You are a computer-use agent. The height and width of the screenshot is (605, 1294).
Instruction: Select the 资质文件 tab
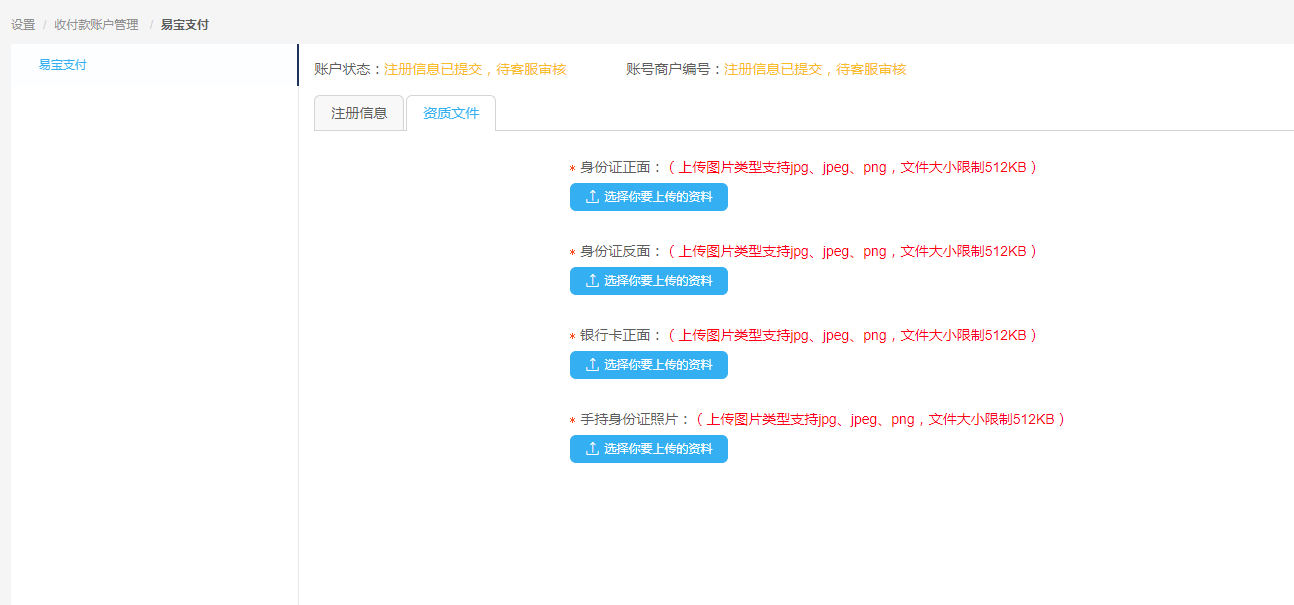click(x=451, y=114)
